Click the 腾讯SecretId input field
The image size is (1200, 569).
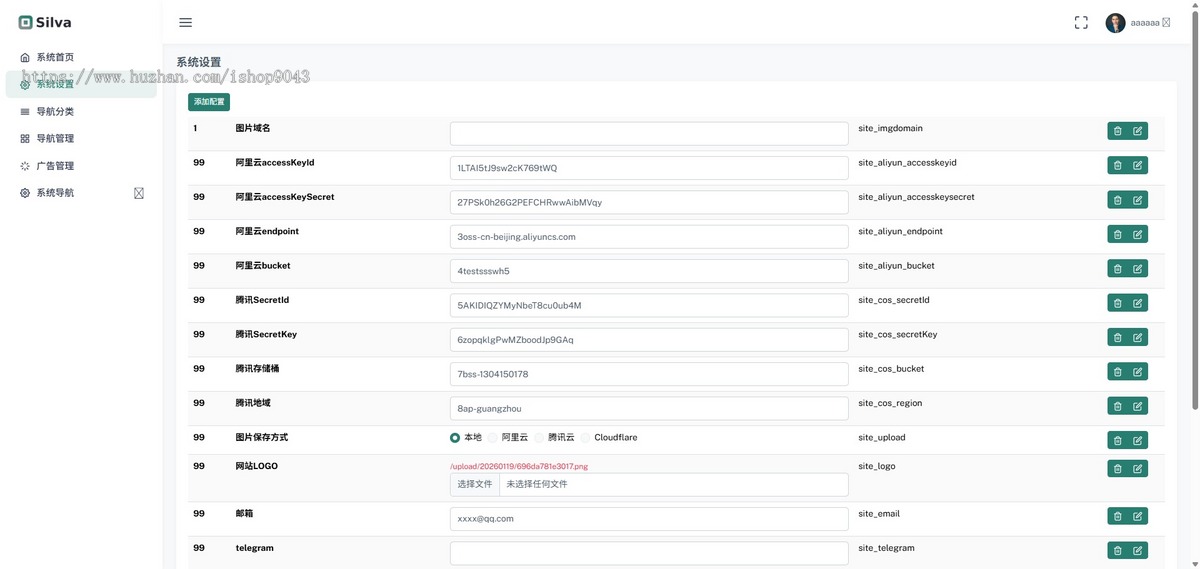pos(649,305)
